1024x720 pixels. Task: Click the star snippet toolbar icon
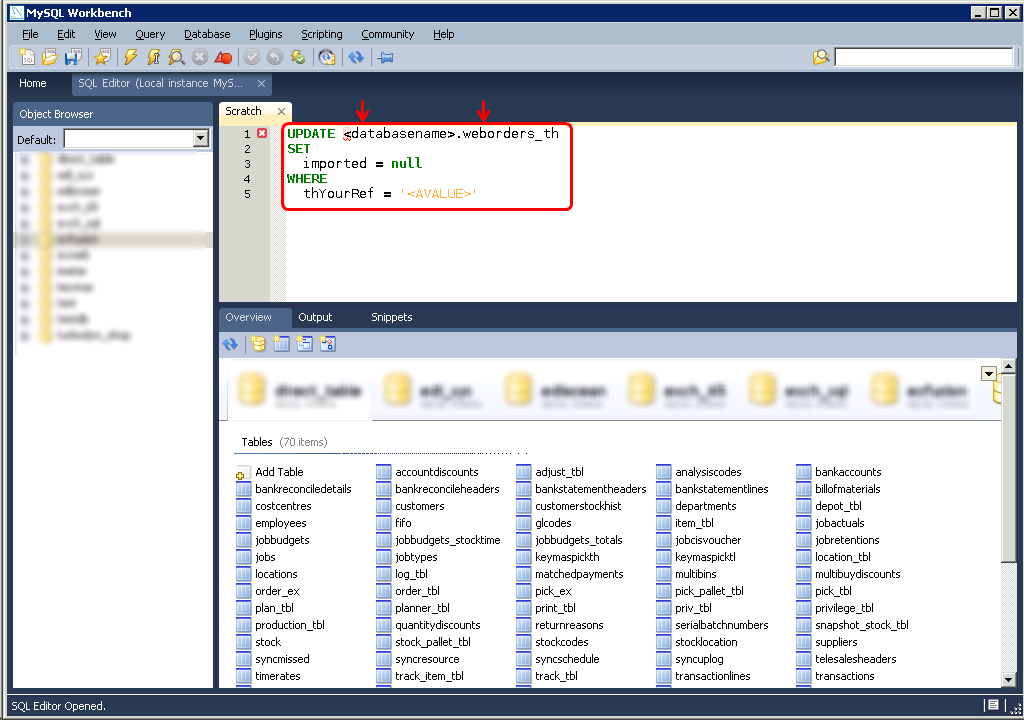[x=102, y=57]
